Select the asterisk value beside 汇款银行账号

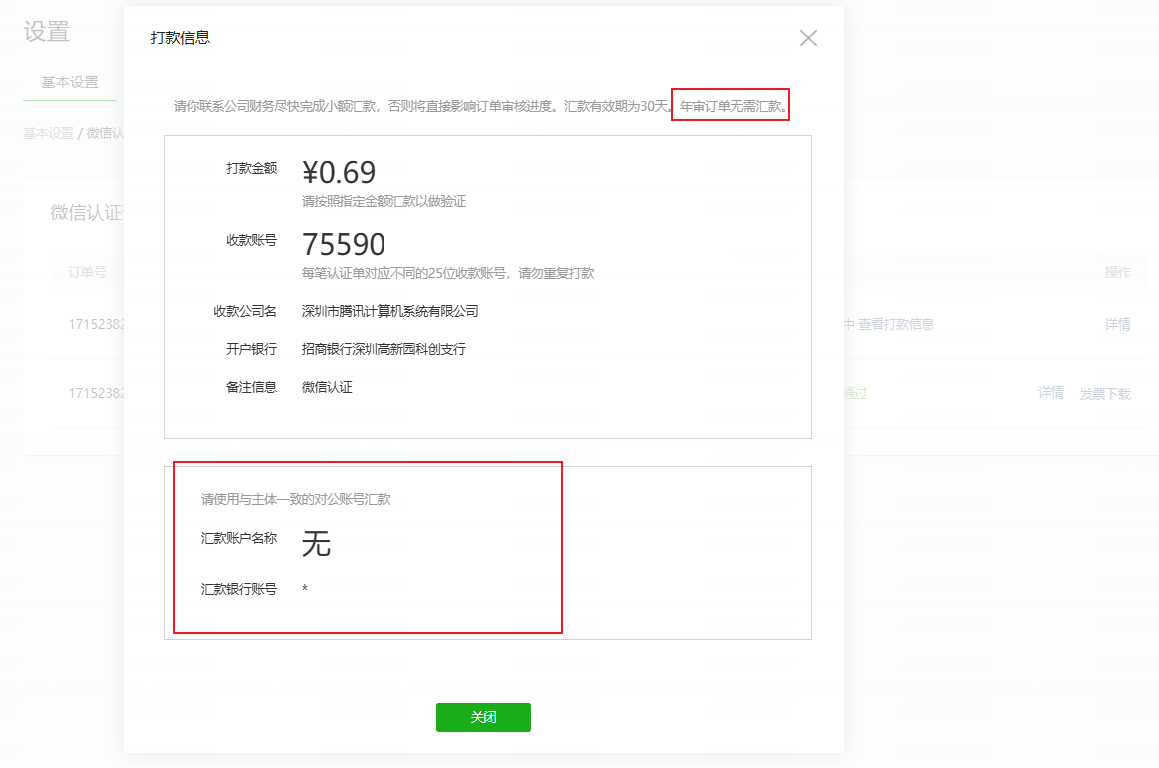305,588
